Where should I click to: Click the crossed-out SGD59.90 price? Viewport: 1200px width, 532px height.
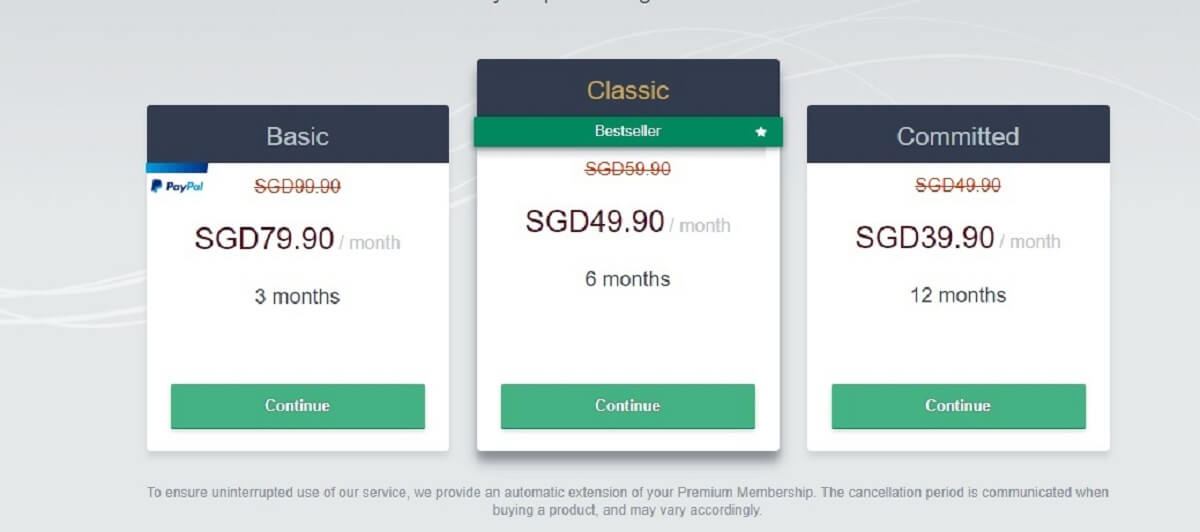point(628,169)
